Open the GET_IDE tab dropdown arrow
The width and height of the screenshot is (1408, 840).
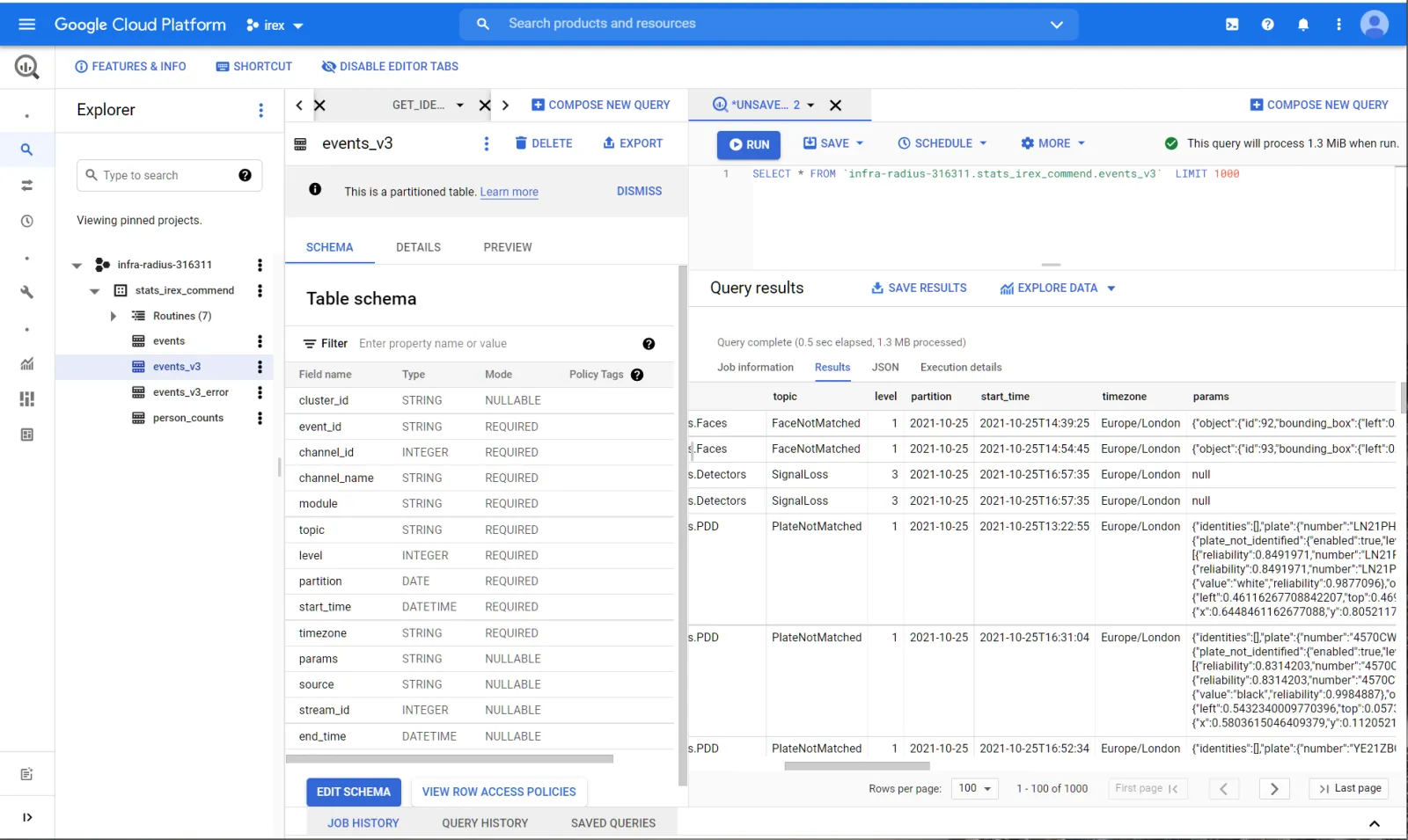pyautogui.click(x=459, y=106)
